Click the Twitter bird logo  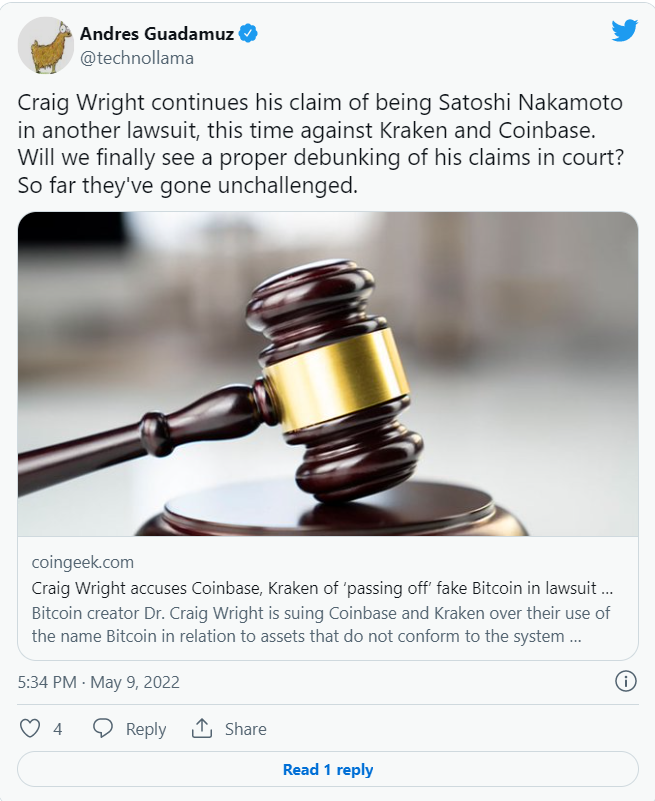click(x=624, y=31)
